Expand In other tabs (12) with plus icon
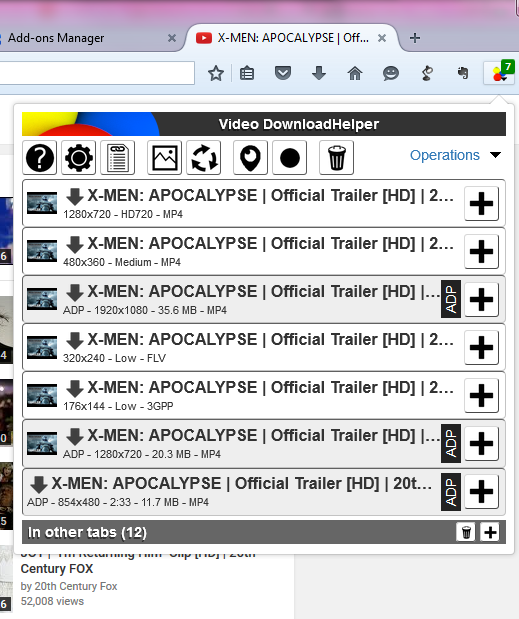The width and height of the screenshot is (519, 619). click(x=490, y=532)
